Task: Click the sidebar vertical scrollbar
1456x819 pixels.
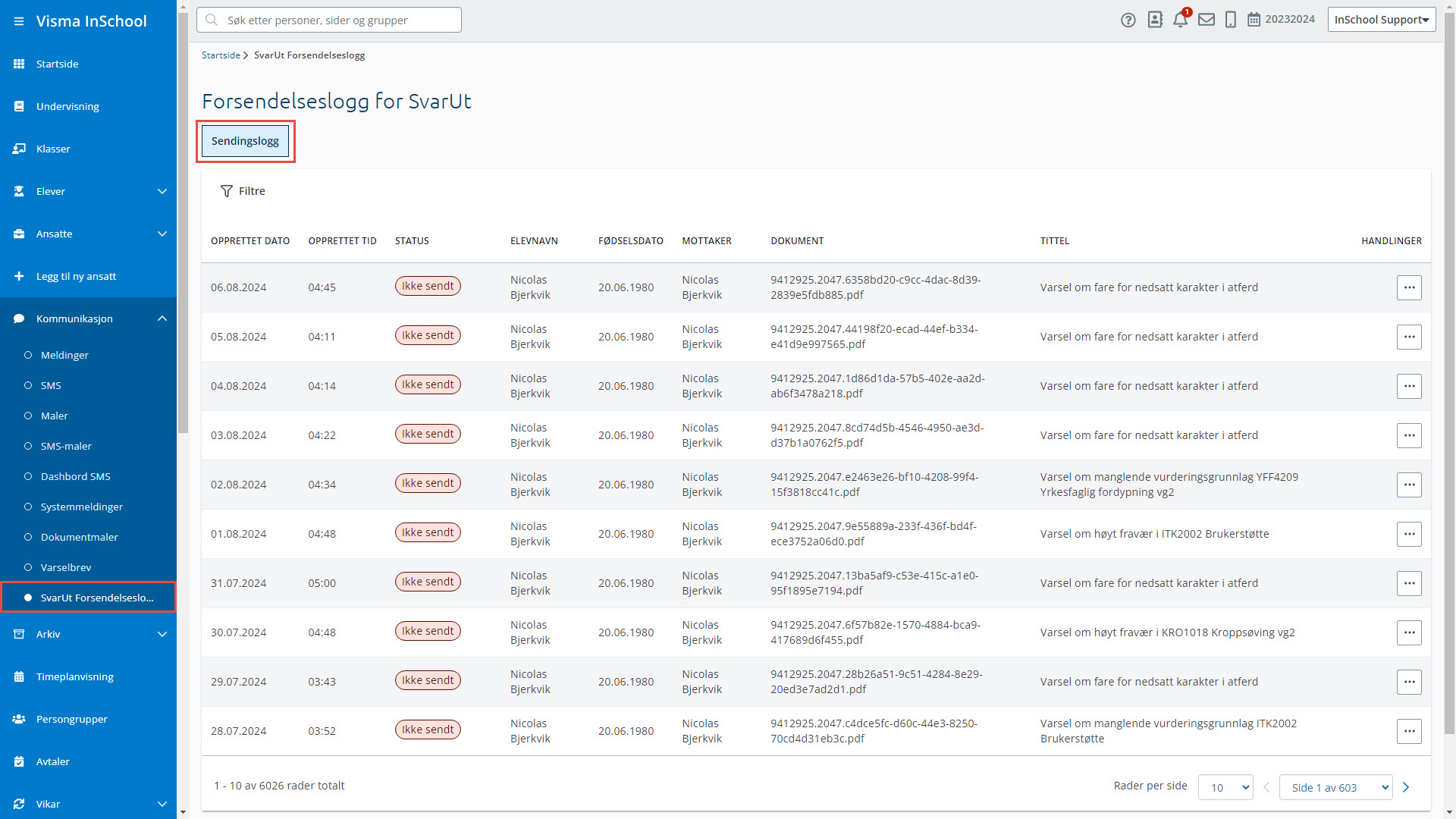Action: click(x=182, y=223)
